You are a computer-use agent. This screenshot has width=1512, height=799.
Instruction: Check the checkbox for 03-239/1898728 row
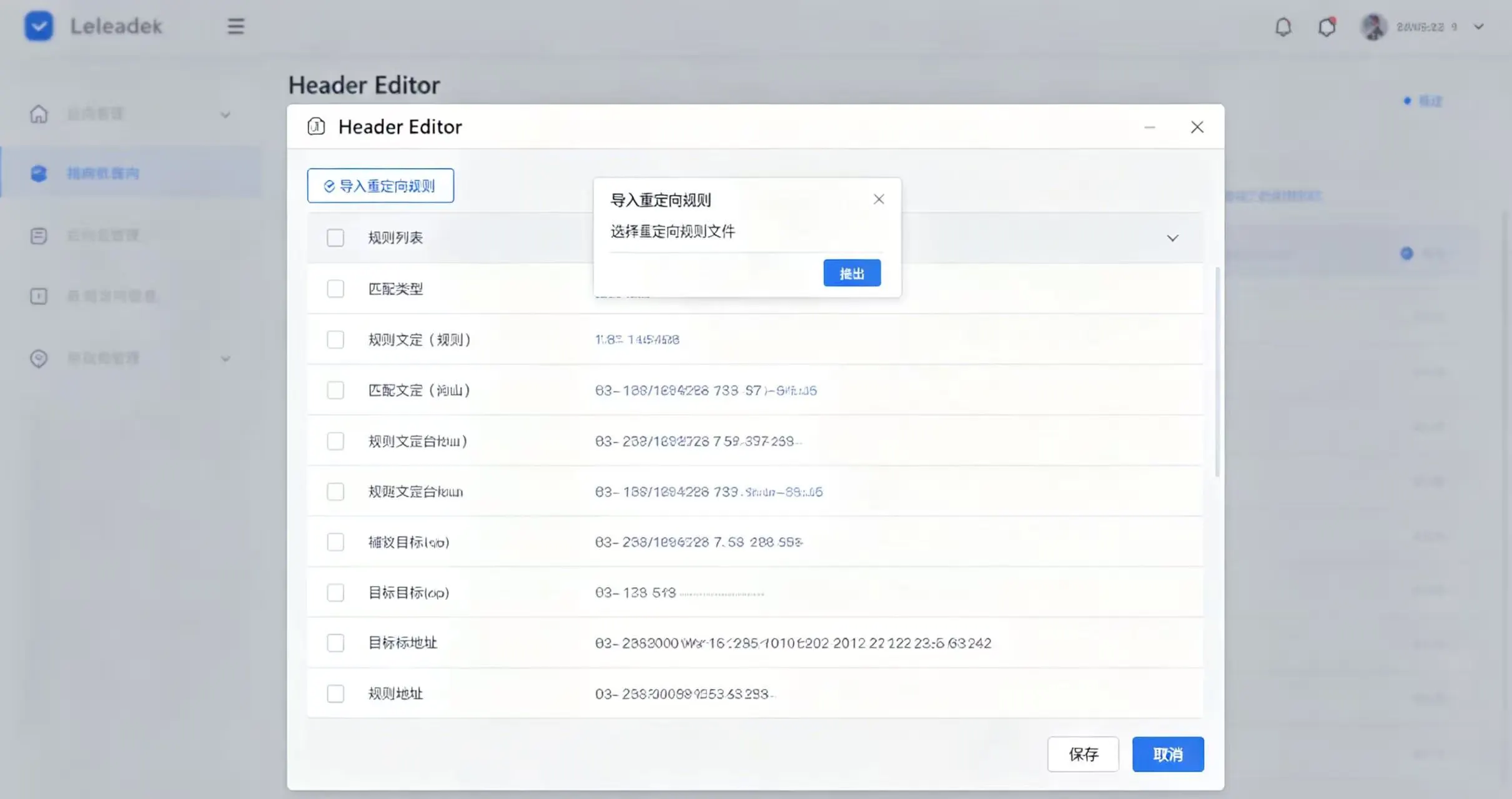click(335, 441)
